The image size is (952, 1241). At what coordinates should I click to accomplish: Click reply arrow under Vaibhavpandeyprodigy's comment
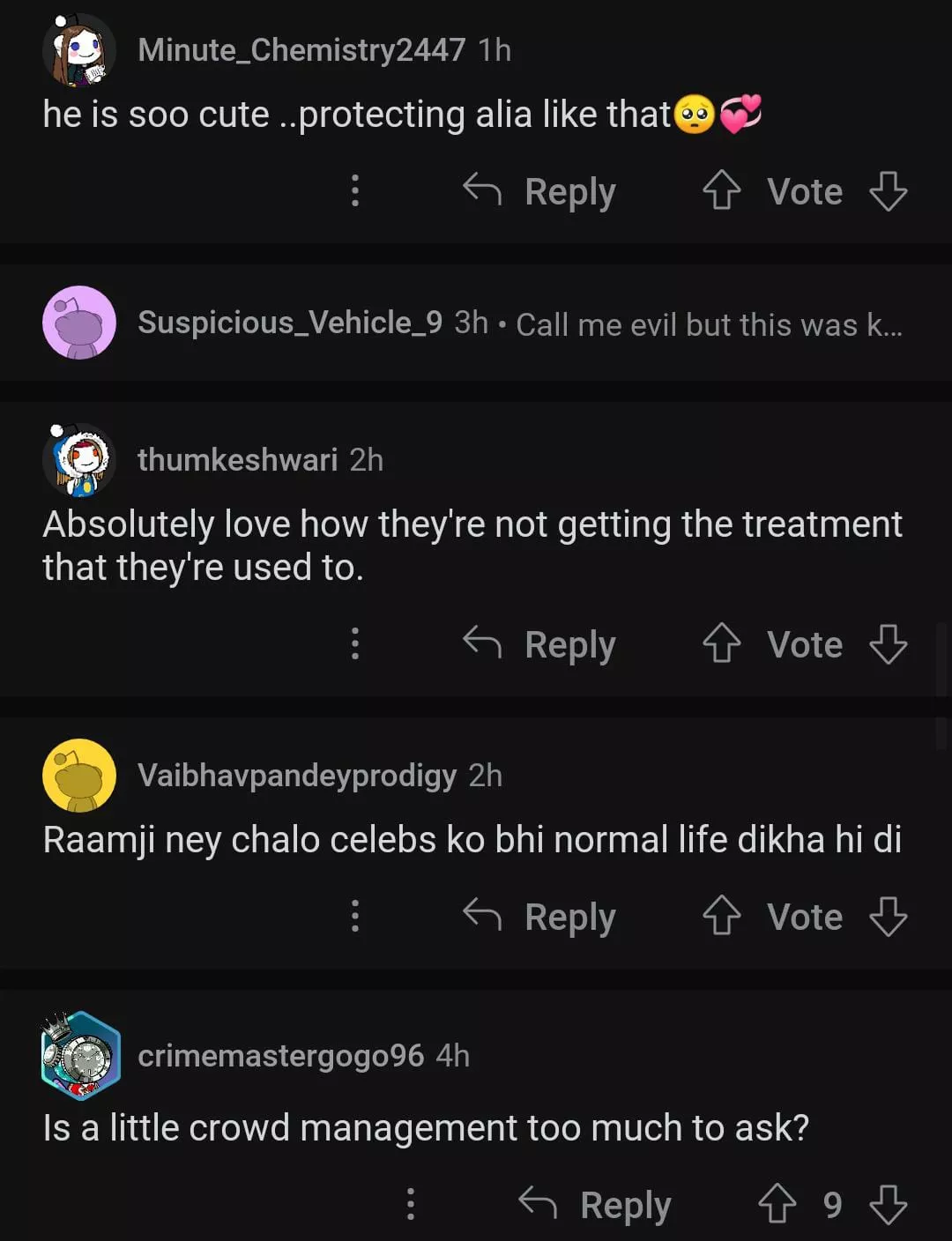(482, 916)
